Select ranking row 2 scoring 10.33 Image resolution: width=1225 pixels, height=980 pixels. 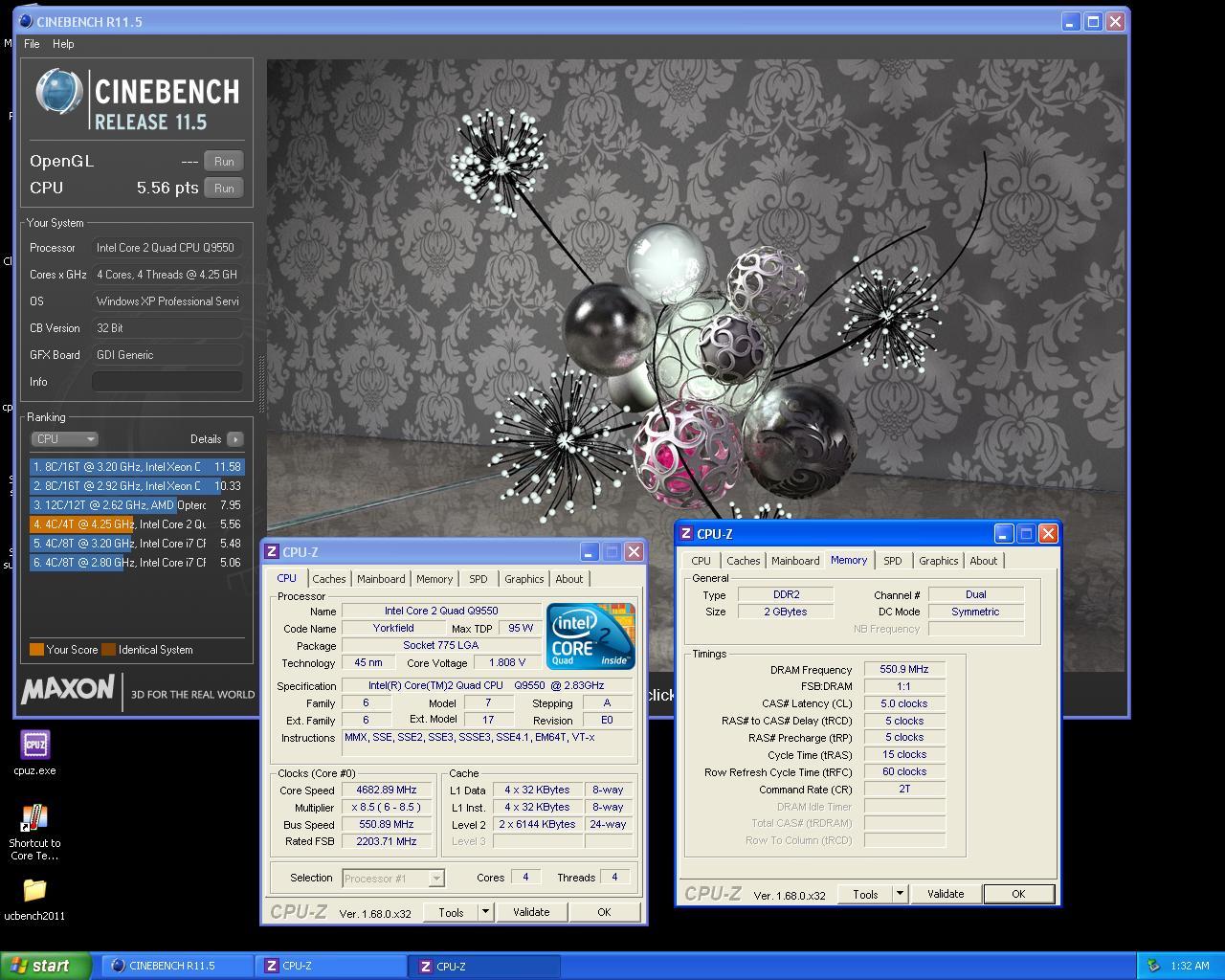click(137, 486)
